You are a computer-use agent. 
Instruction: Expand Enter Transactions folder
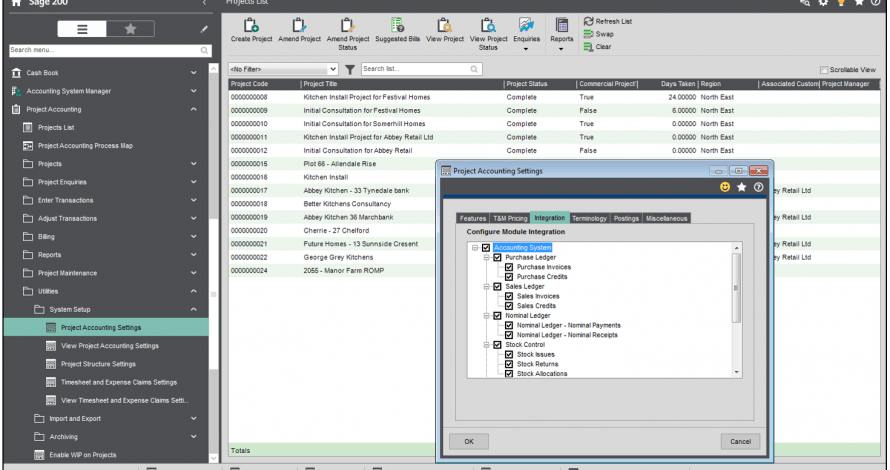194,200
